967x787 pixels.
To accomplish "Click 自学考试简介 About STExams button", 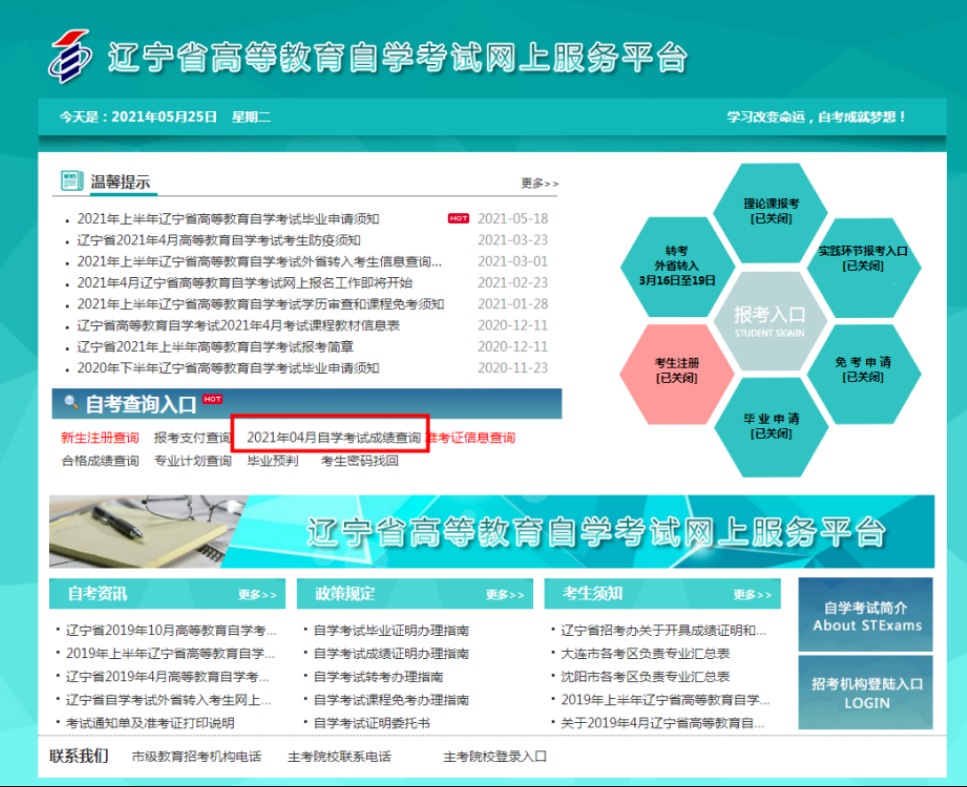I will tap(866, 614).
